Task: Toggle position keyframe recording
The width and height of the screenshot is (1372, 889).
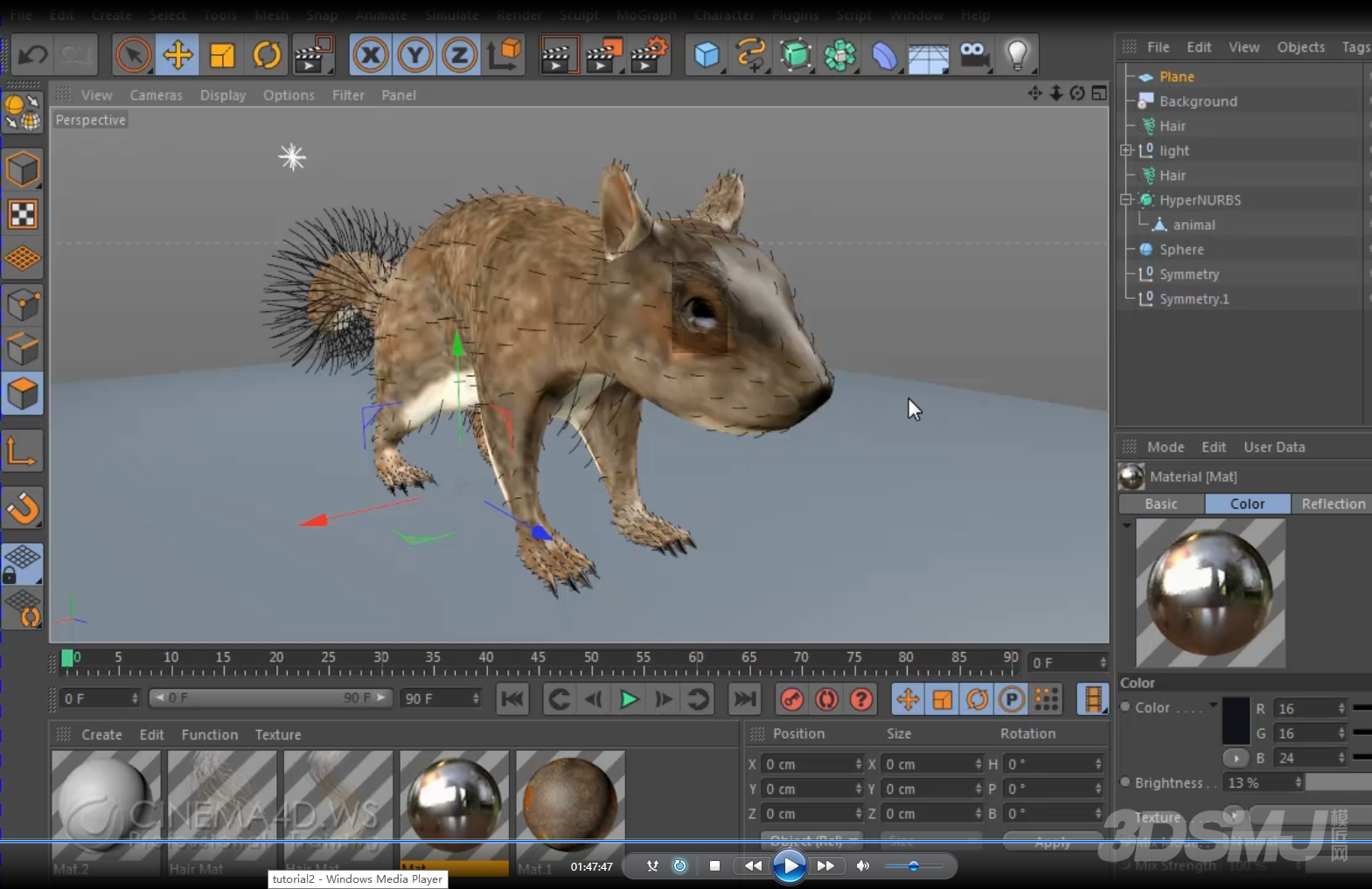Action: [x=908, y=699]
